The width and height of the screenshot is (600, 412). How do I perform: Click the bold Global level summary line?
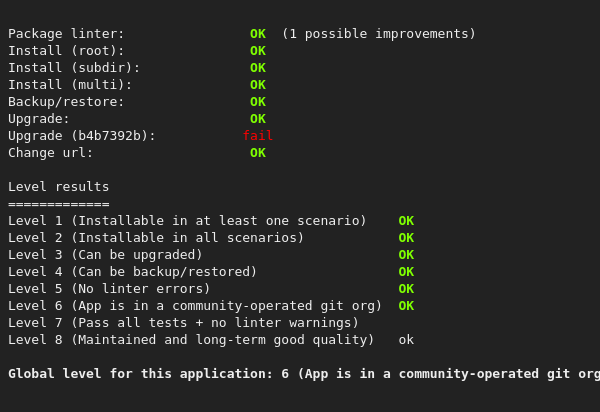tap(304, 374)
